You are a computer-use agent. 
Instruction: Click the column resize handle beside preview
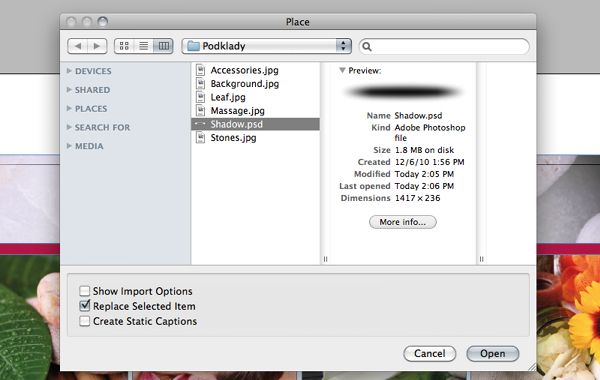(x=481, y=259)
